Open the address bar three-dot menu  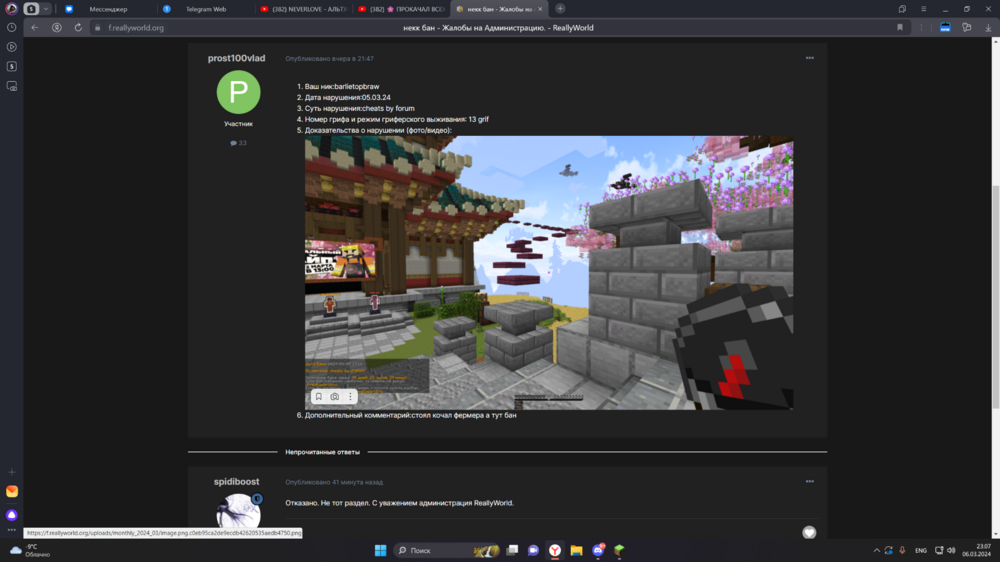click(x=921, y=27)
